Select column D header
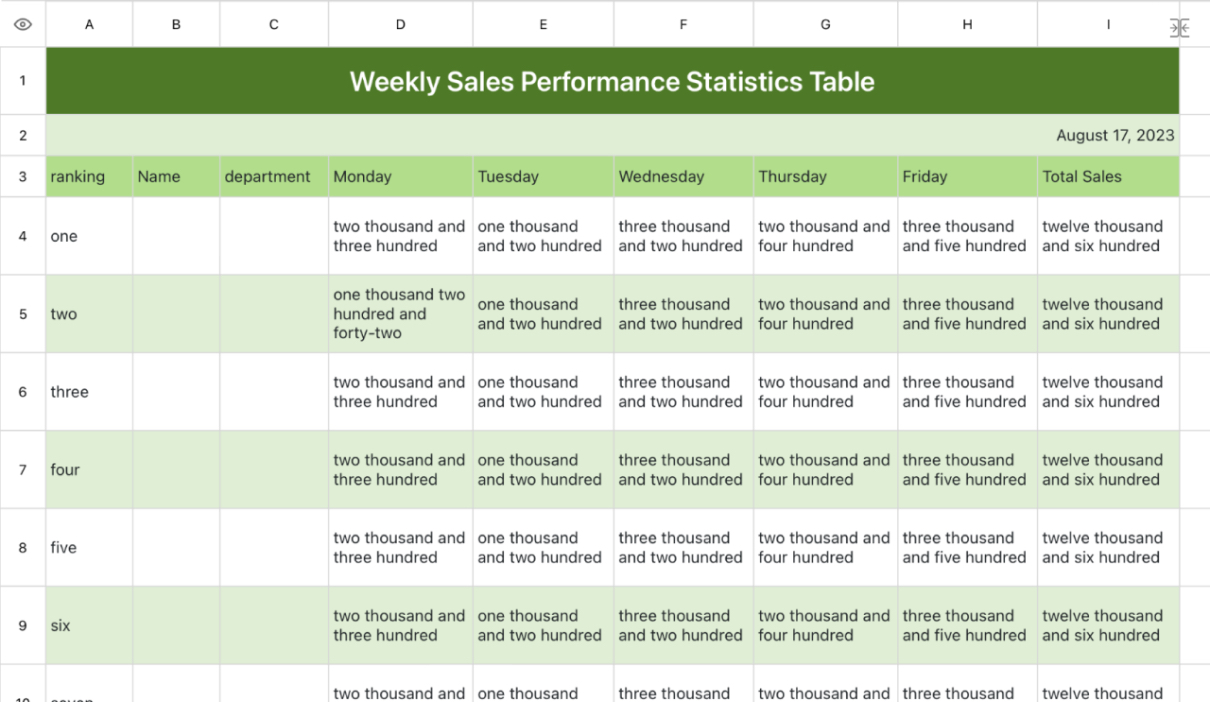Image resolution: width=1210 pixels, height=702 pixels. (x=400, y=25)
